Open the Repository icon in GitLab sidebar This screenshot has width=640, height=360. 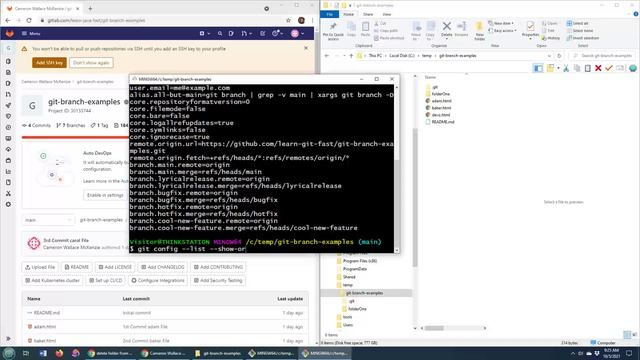8,72
